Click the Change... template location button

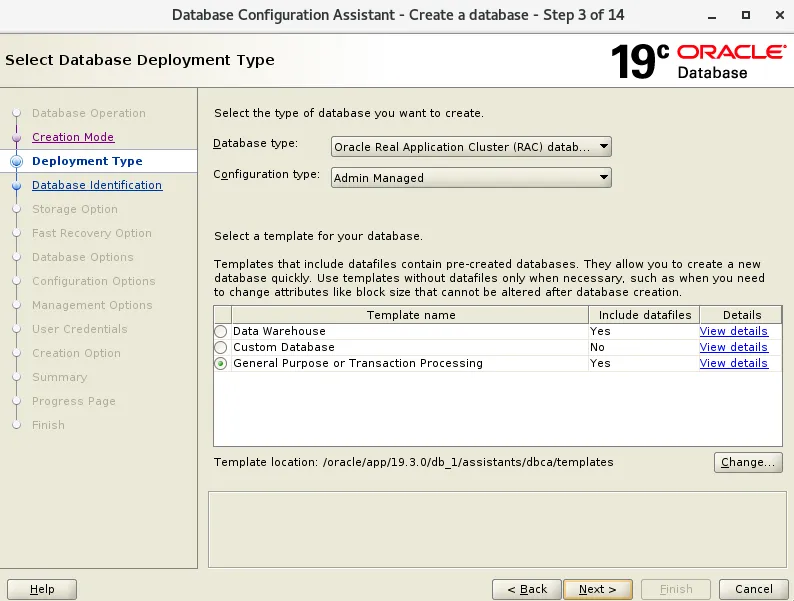point(748,462)
